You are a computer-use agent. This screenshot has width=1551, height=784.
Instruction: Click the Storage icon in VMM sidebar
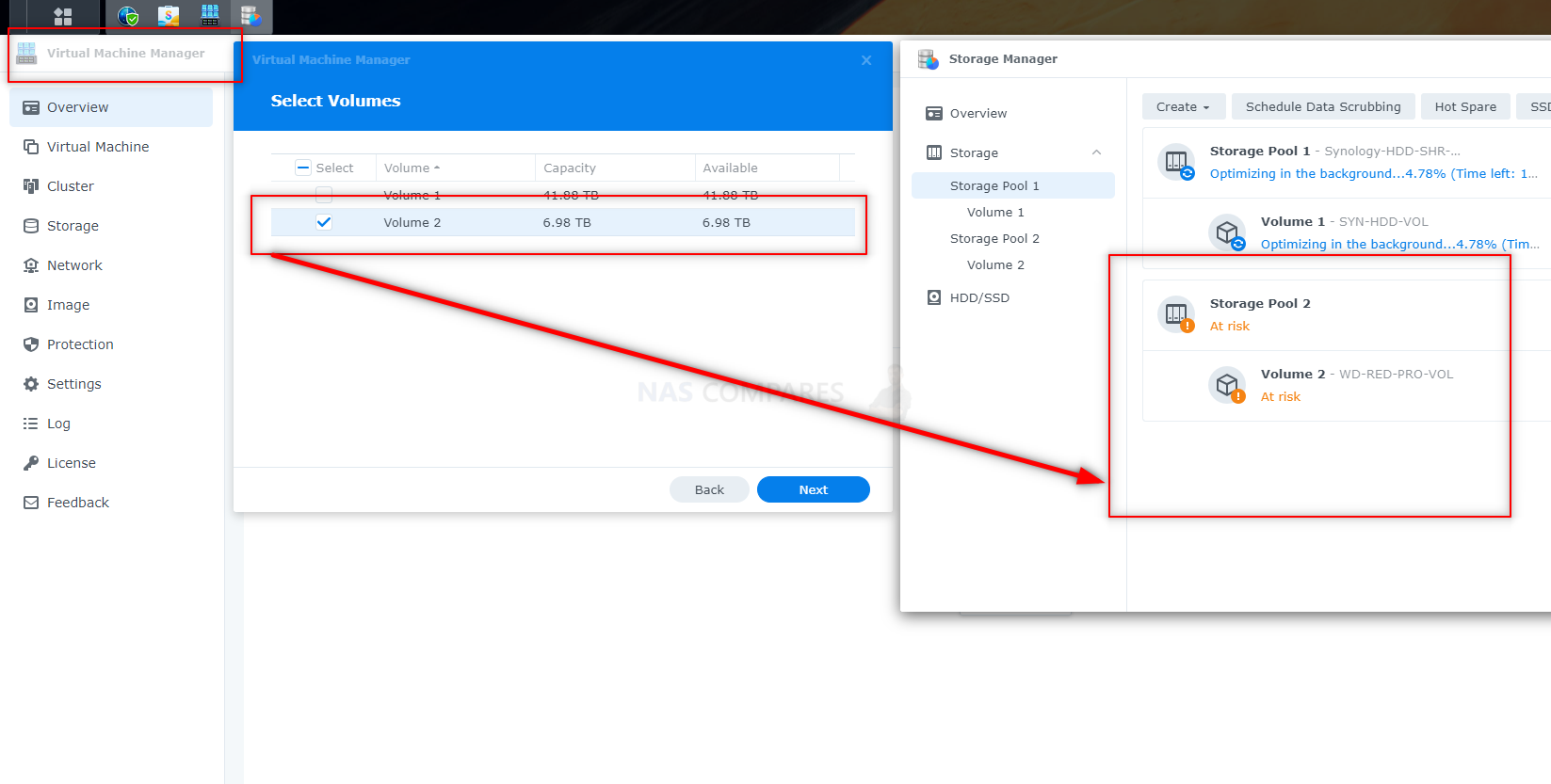[x=31, y=226]
